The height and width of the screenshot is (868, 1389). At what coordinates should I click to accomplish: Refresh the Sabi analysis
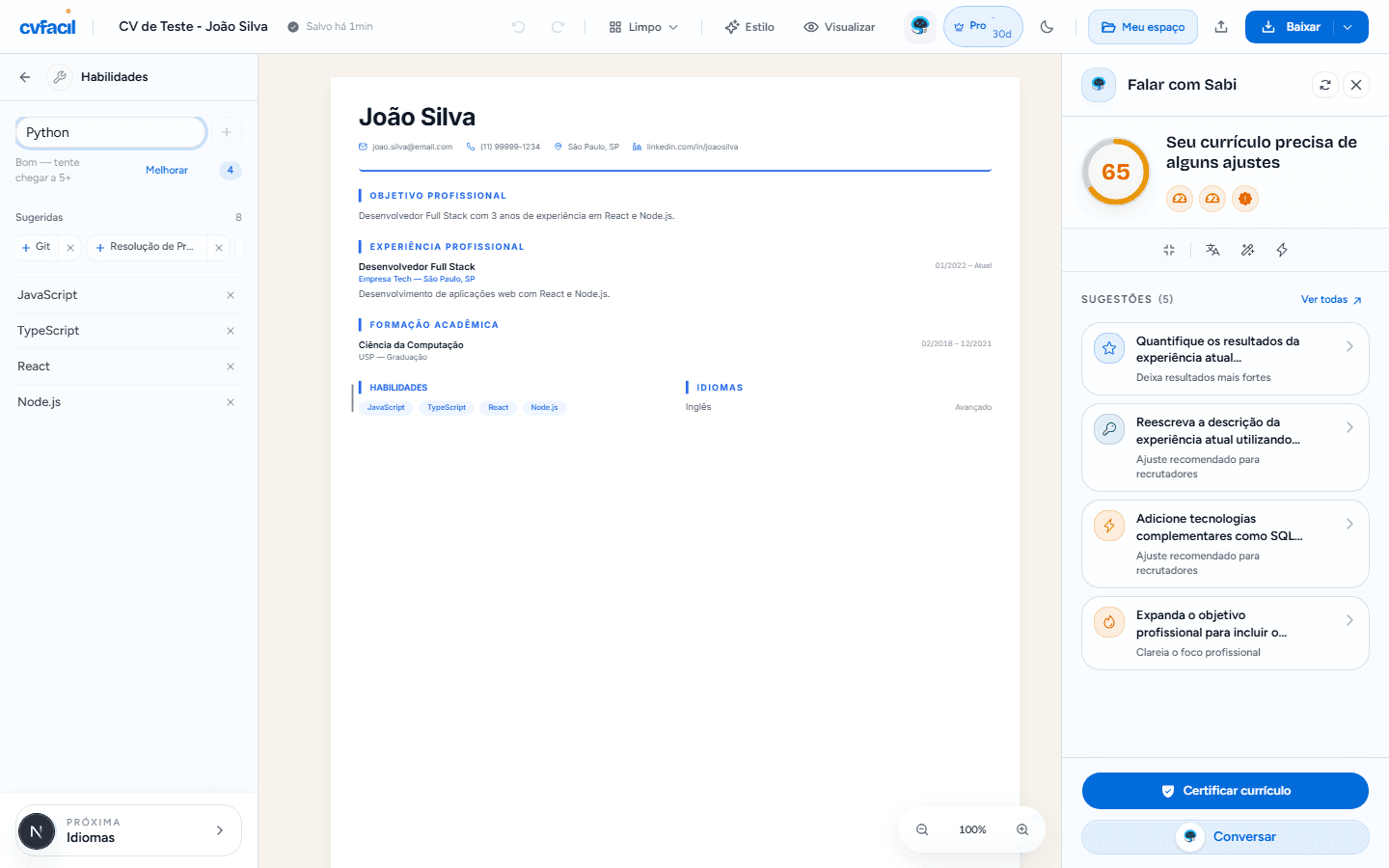coord(1325,85)
